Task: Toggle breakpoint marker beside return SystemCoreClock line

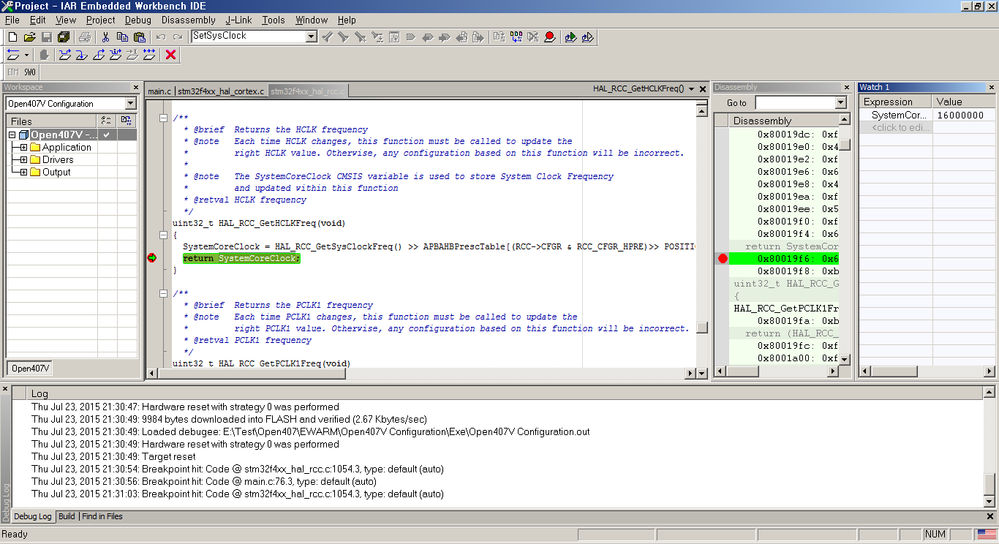Action: click(x=152, y=258)
